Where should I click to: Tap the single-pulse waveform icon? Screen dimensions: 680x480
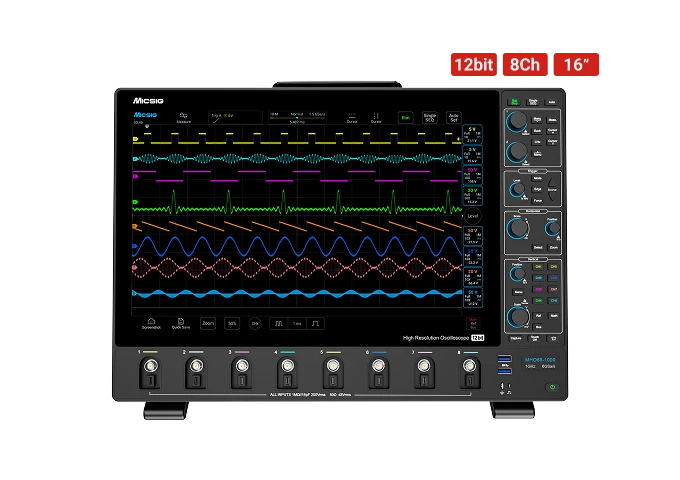tap(315, 323)
